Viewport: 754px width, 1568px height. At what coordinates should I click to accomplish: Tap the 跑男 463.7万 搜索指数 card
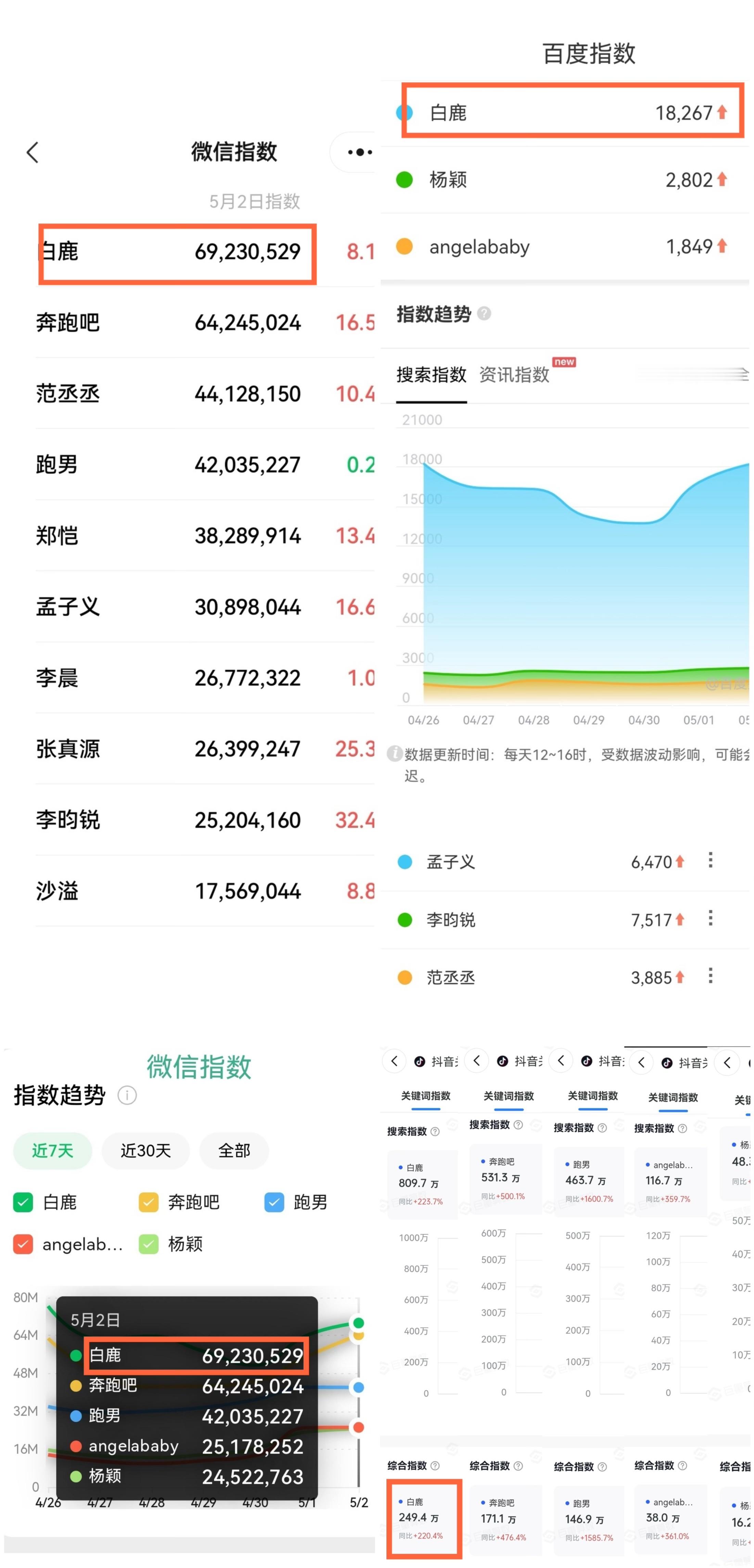589,1181
